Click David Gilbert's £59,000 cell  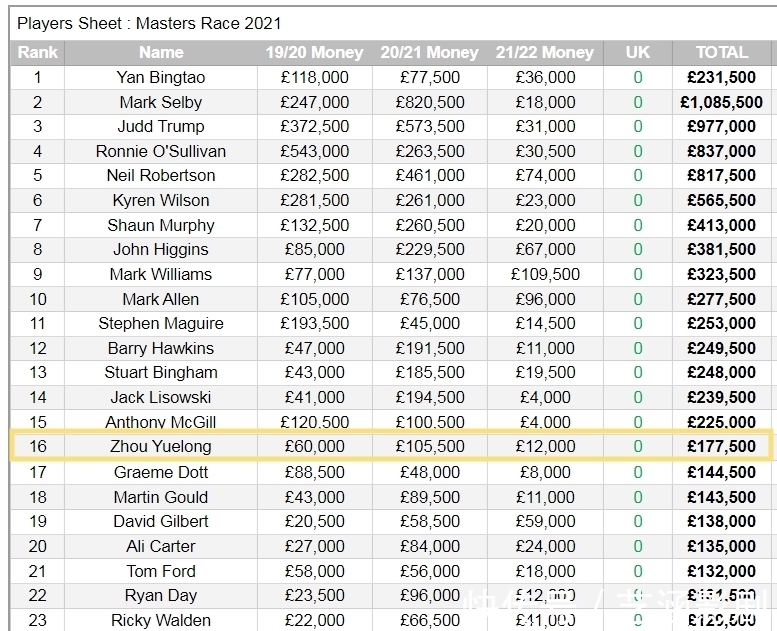point(545,521)
